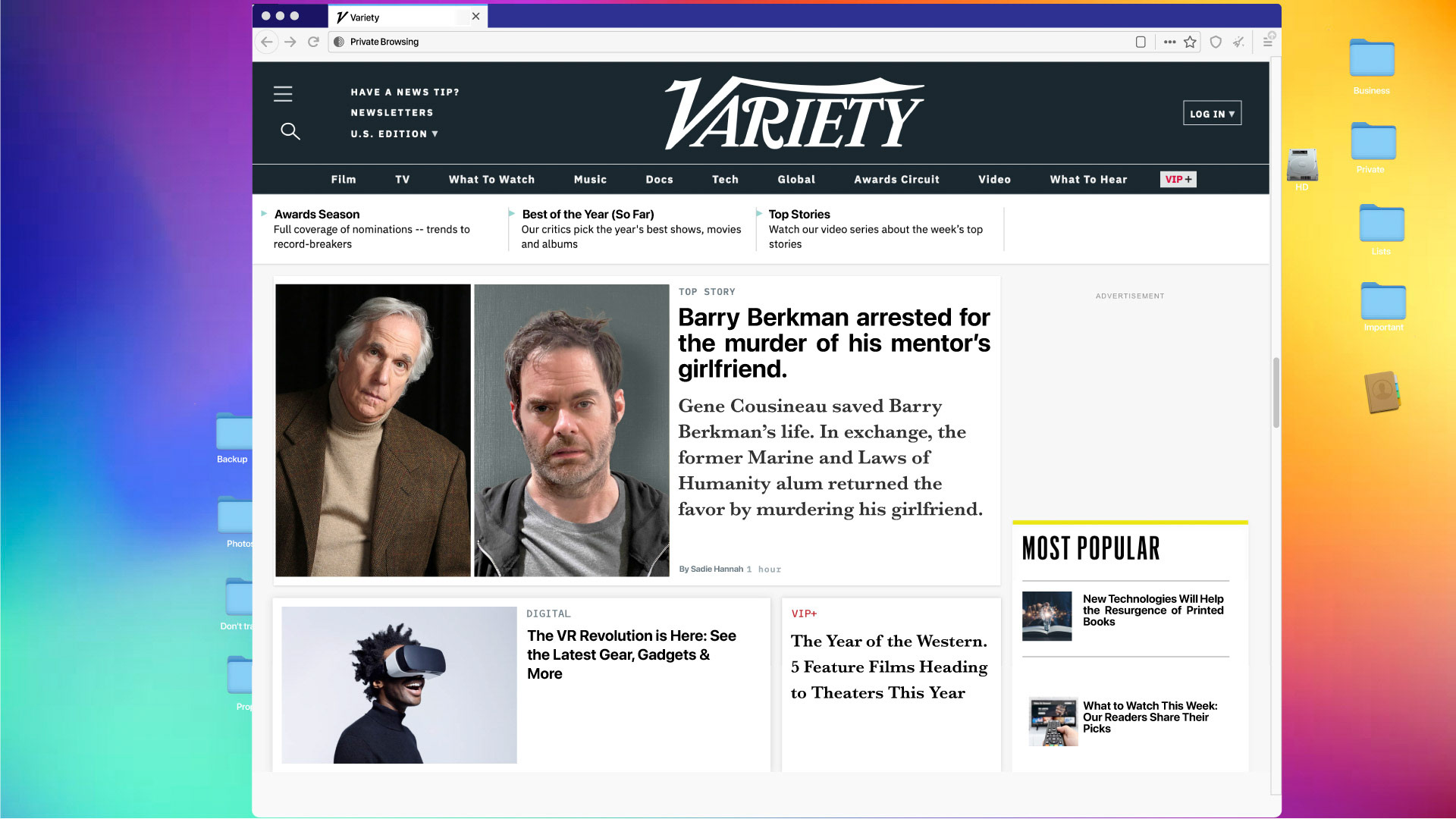Open The Year of the Western article
Screen dimensions: 1456x819
pyautogui.click(x=890, y=667)
